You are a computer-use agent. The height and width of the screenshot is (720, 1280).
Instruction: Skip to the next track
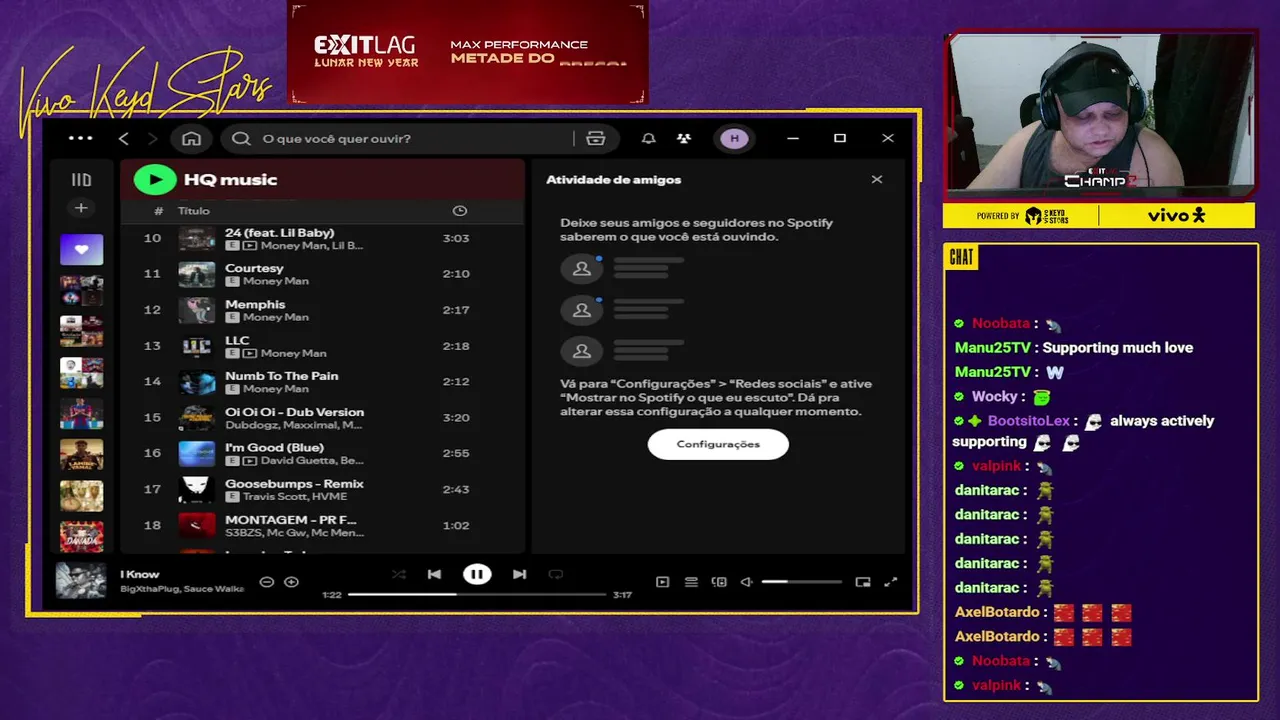pyautogui.click(x=519, y=574)
